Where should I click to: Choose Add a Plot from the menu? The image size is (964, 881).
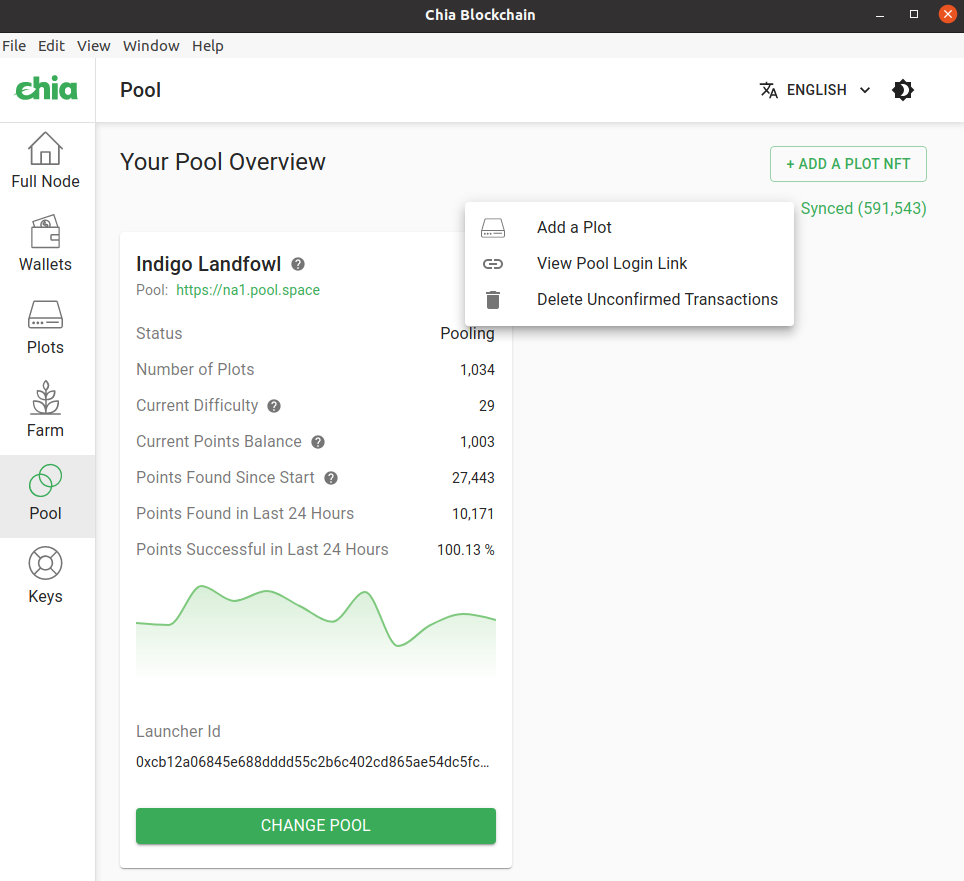pyautogui.click(x=629, y=227)
